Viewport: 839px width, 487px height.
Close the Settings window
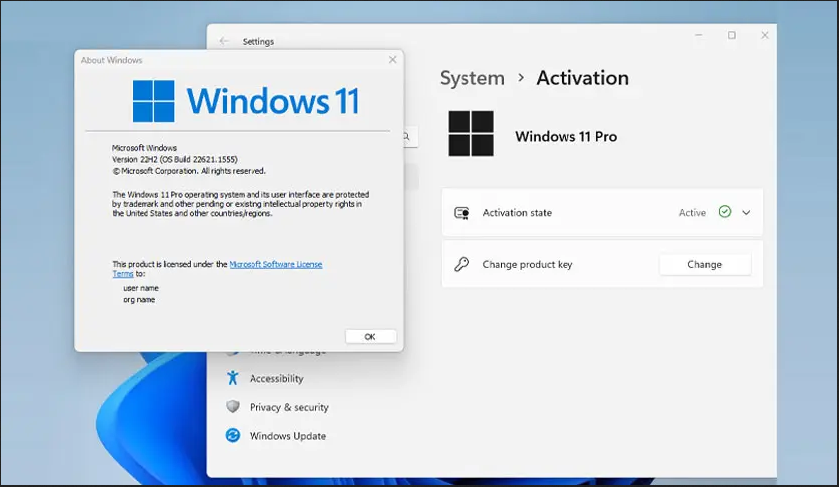click(765, 35)
